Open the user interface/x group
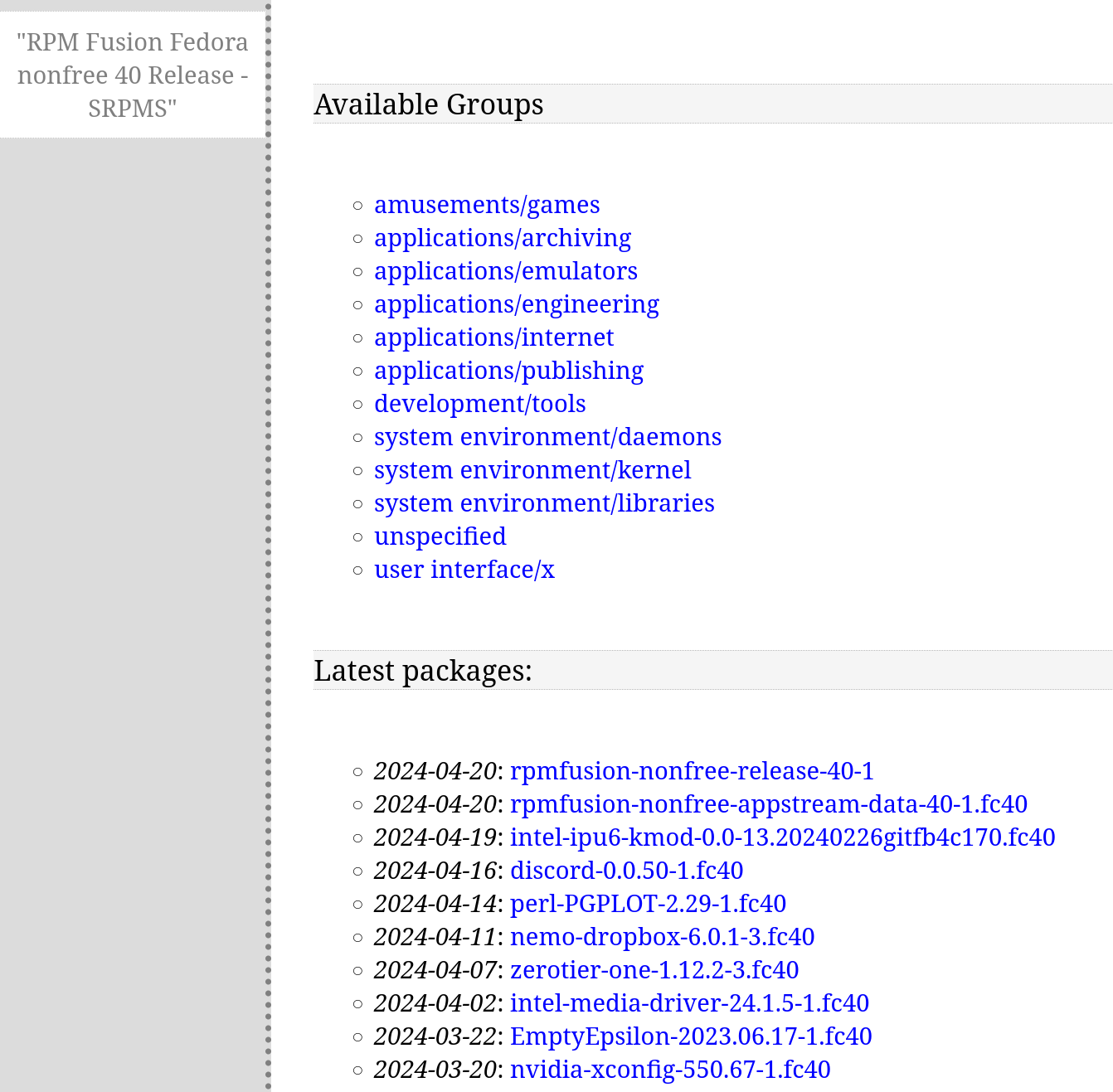 464,570
